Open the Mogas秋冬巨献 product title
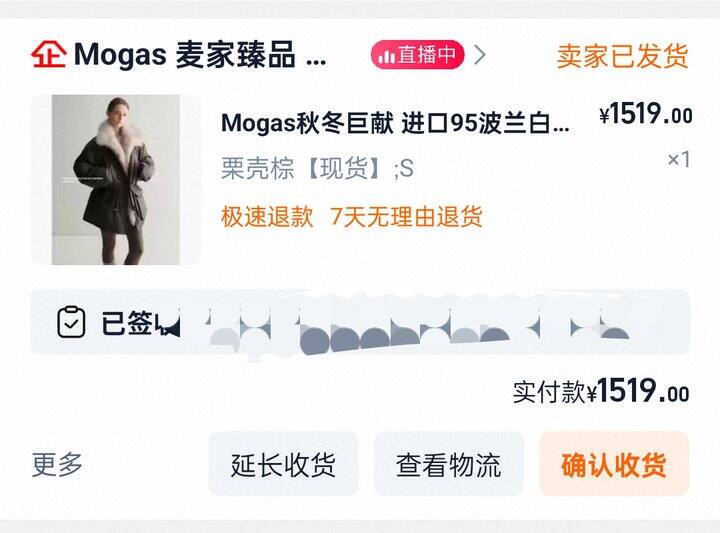The image size is (720, 533). pos(395,123)
